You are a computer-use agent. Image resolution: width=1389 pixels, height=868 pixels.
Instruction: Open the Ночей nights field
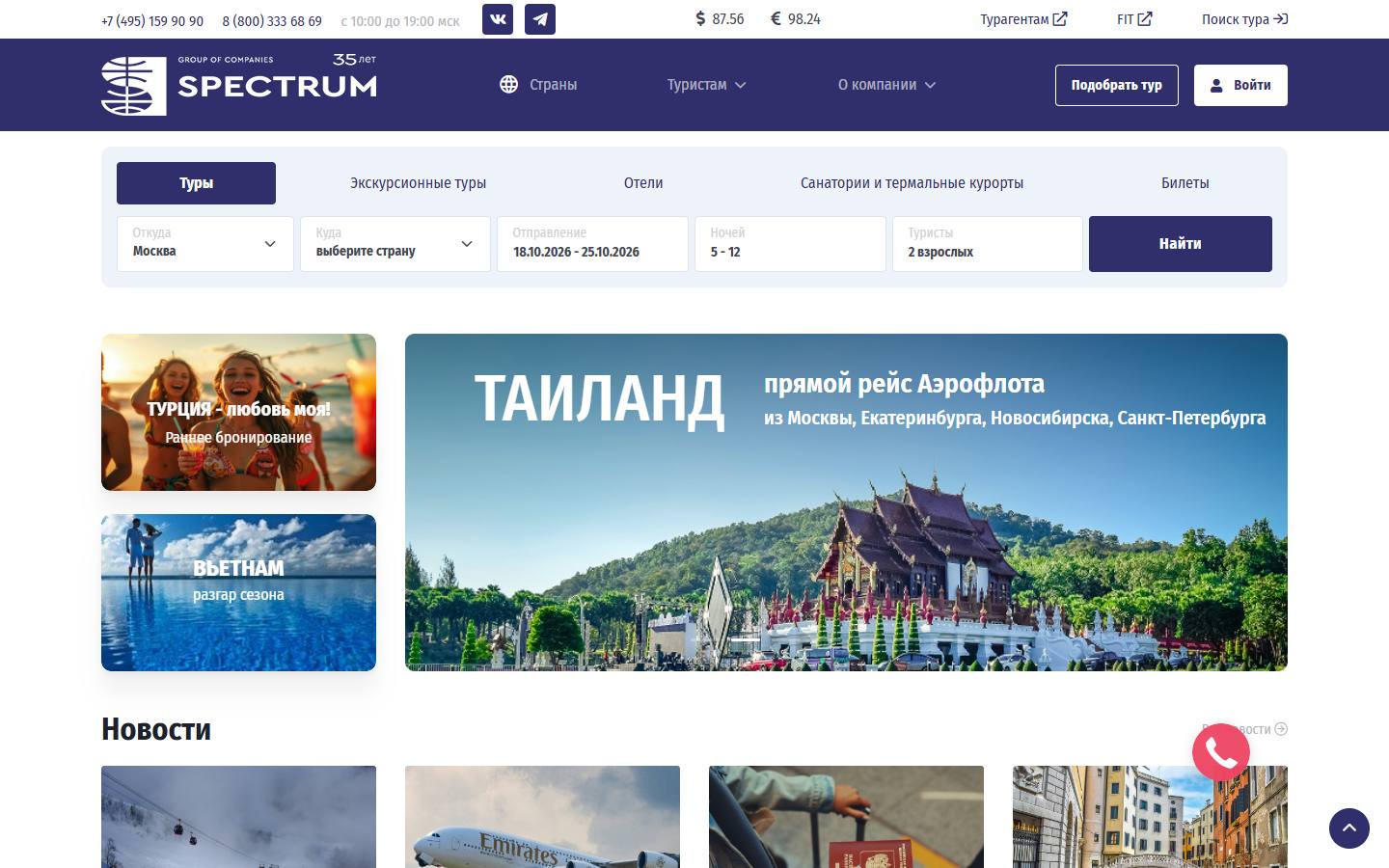click(790, 244)
